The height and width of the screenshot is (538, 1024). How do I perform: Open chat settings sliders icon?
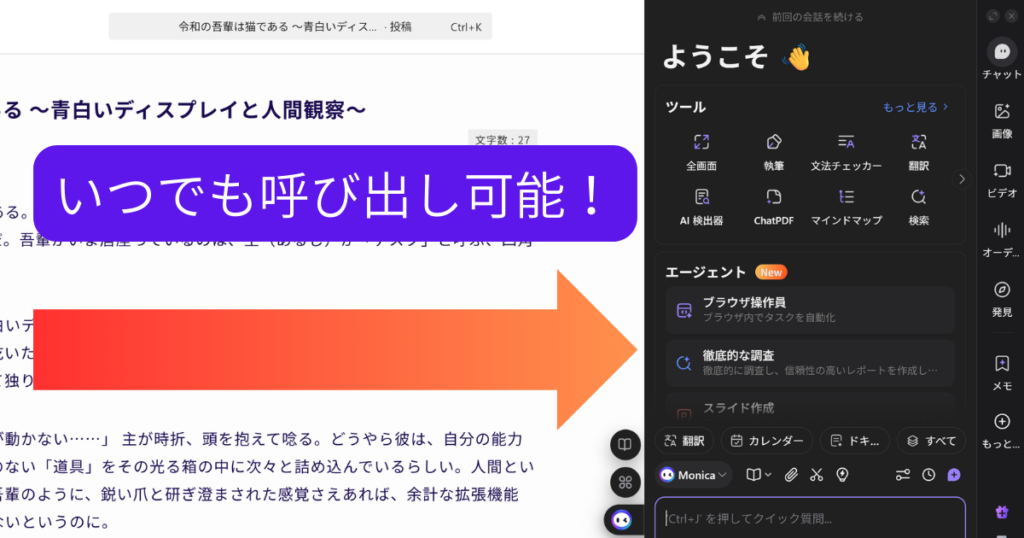[x=902, y=475]
